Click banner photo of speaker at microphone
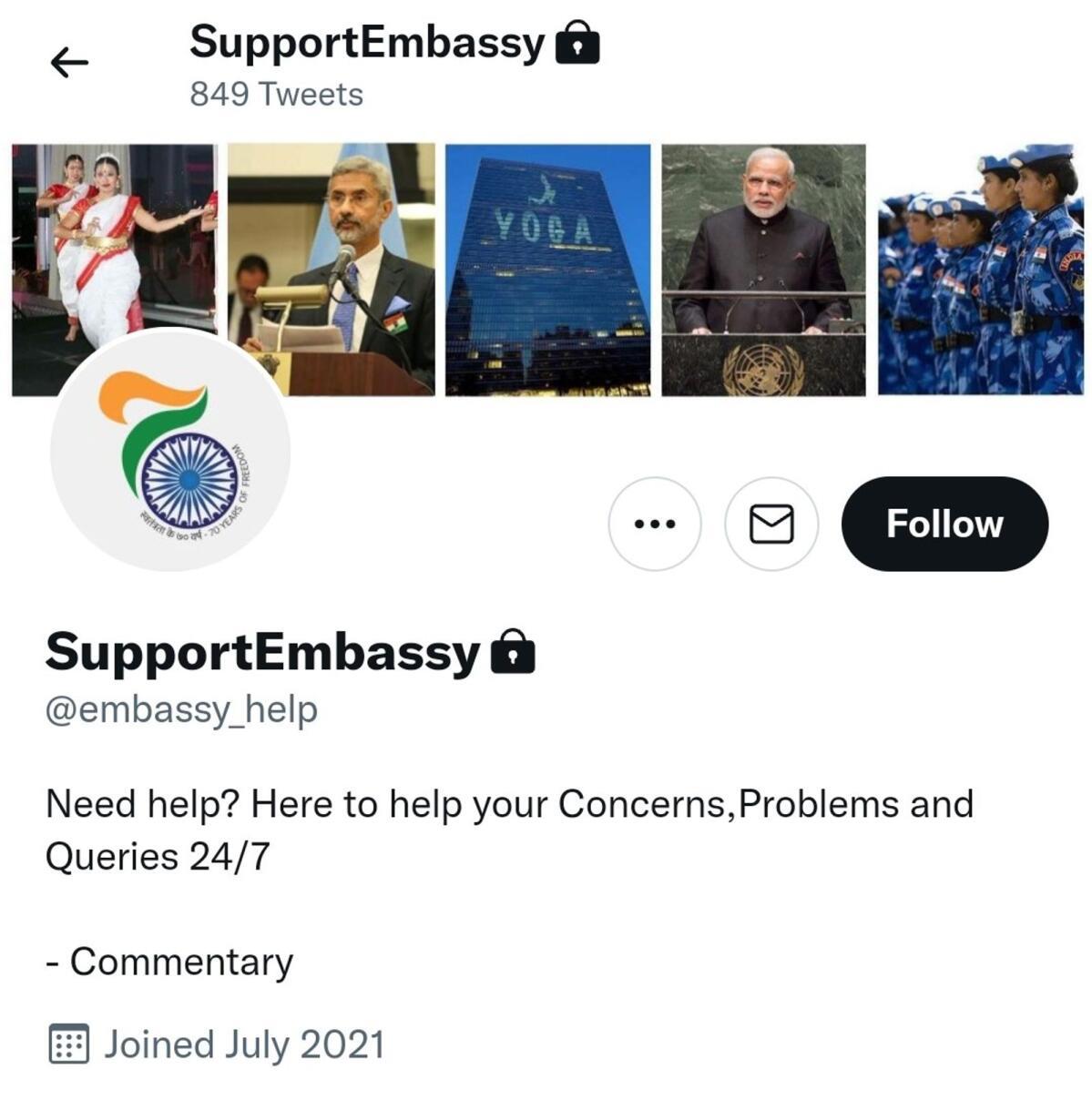Viewport: 1092px width, 1100px height. 332,270
